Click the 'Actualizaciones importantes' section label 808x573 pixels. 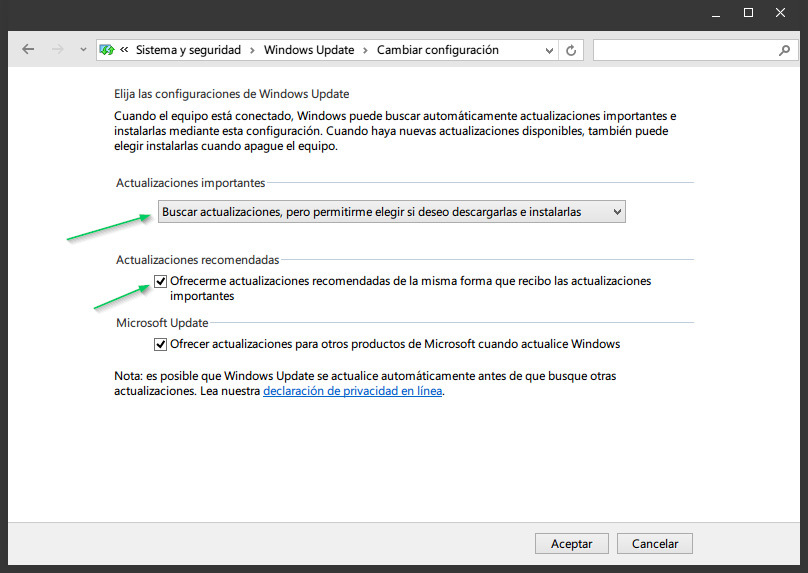[x=190, y=183]
